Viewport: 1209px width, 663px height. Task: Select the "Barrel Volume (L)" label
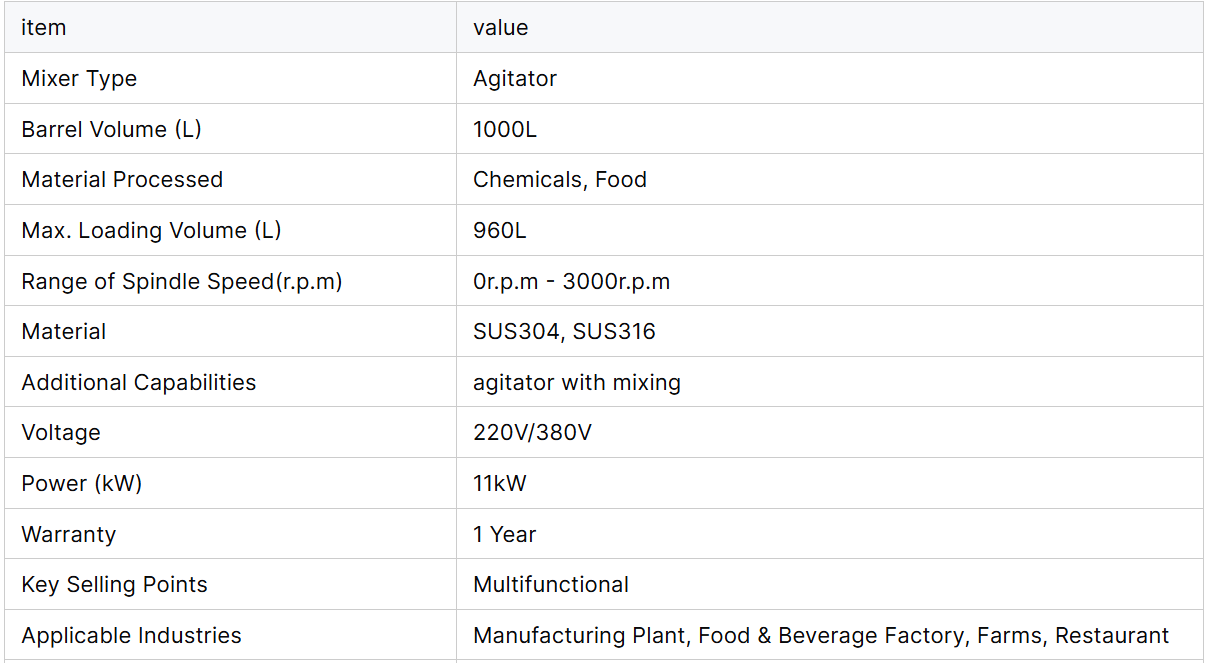point(111,129)
